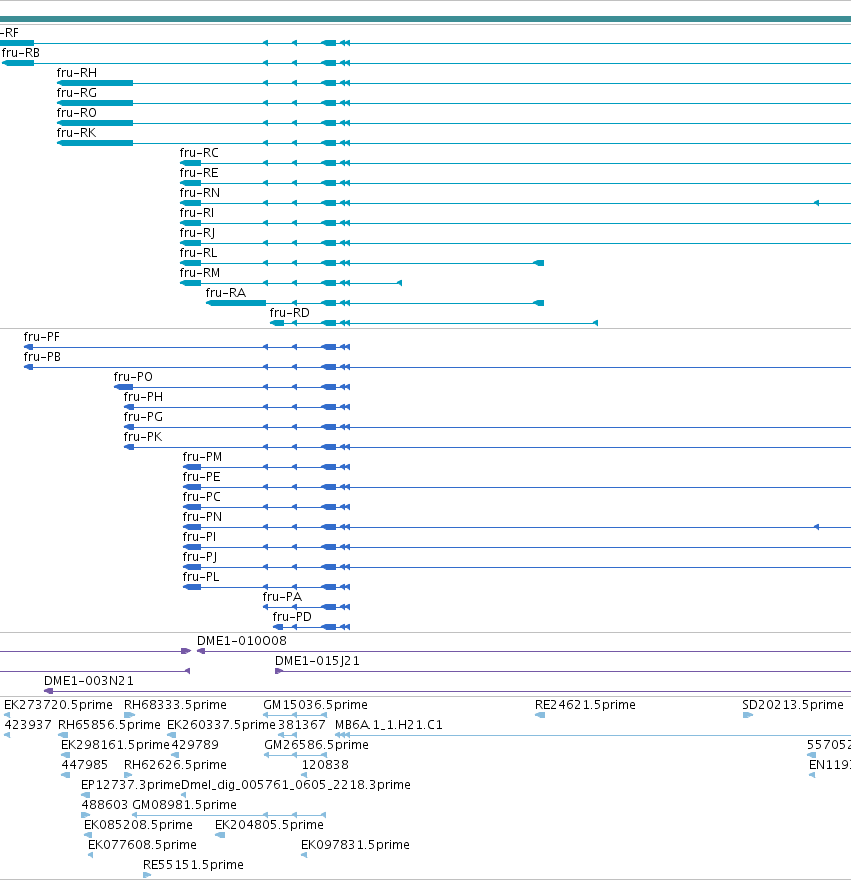Click the fru-RM transcript label
Viewport: 851px width, 880px height.
pyautogui.click(x=200, y=273)
